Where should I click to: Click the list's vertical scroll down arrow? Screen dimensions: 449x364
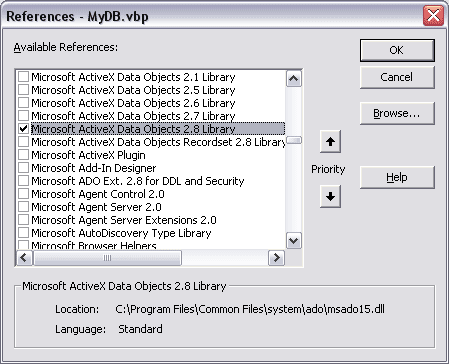point(294,241)
